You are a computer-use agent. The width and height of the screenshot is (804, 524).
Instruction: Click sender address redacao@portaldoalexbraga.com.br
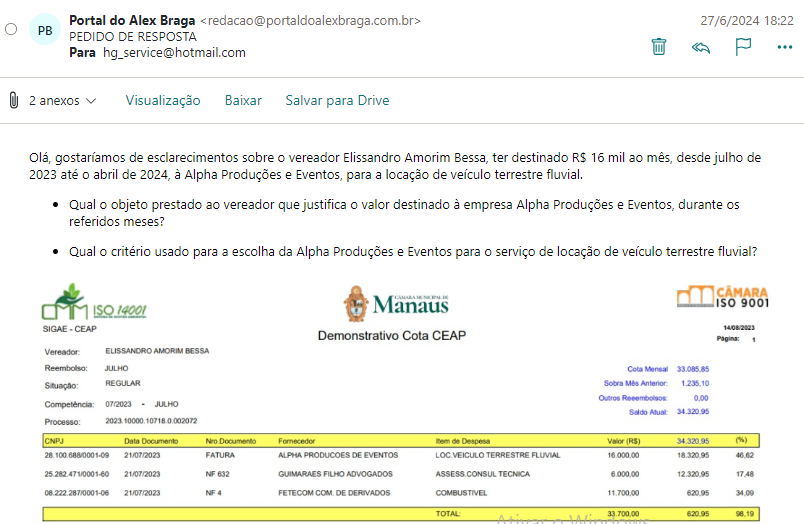[x=311, y=21]
